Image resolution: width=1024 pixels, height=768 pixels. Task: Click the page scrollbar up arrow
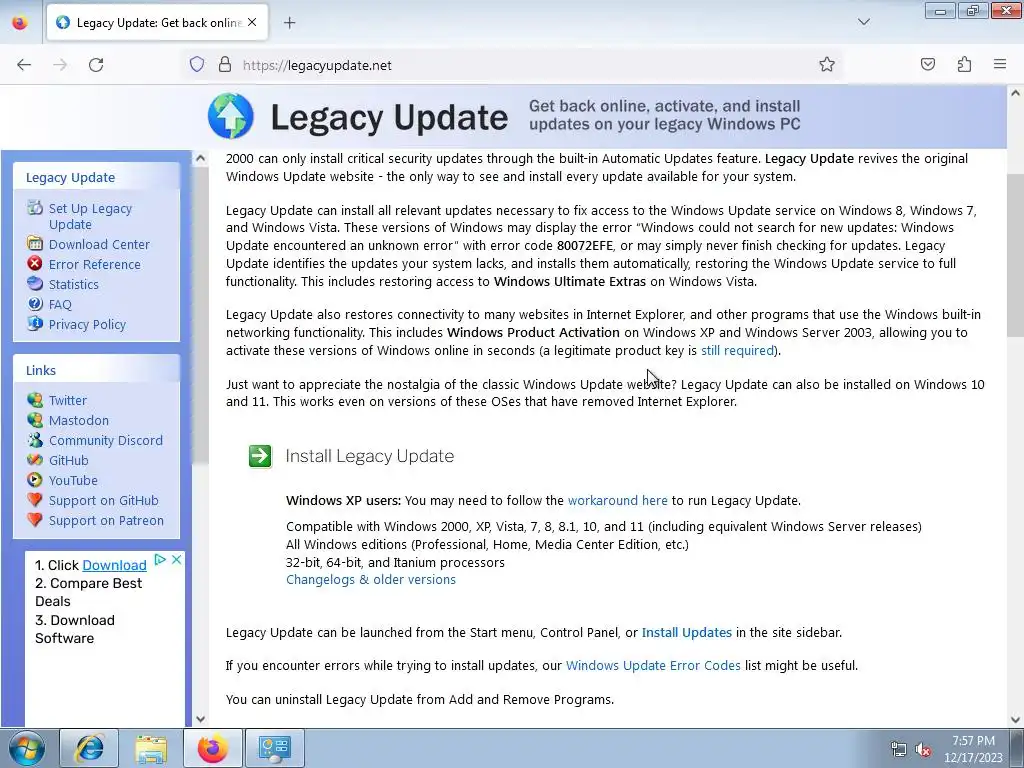(x=1016, y=93)
